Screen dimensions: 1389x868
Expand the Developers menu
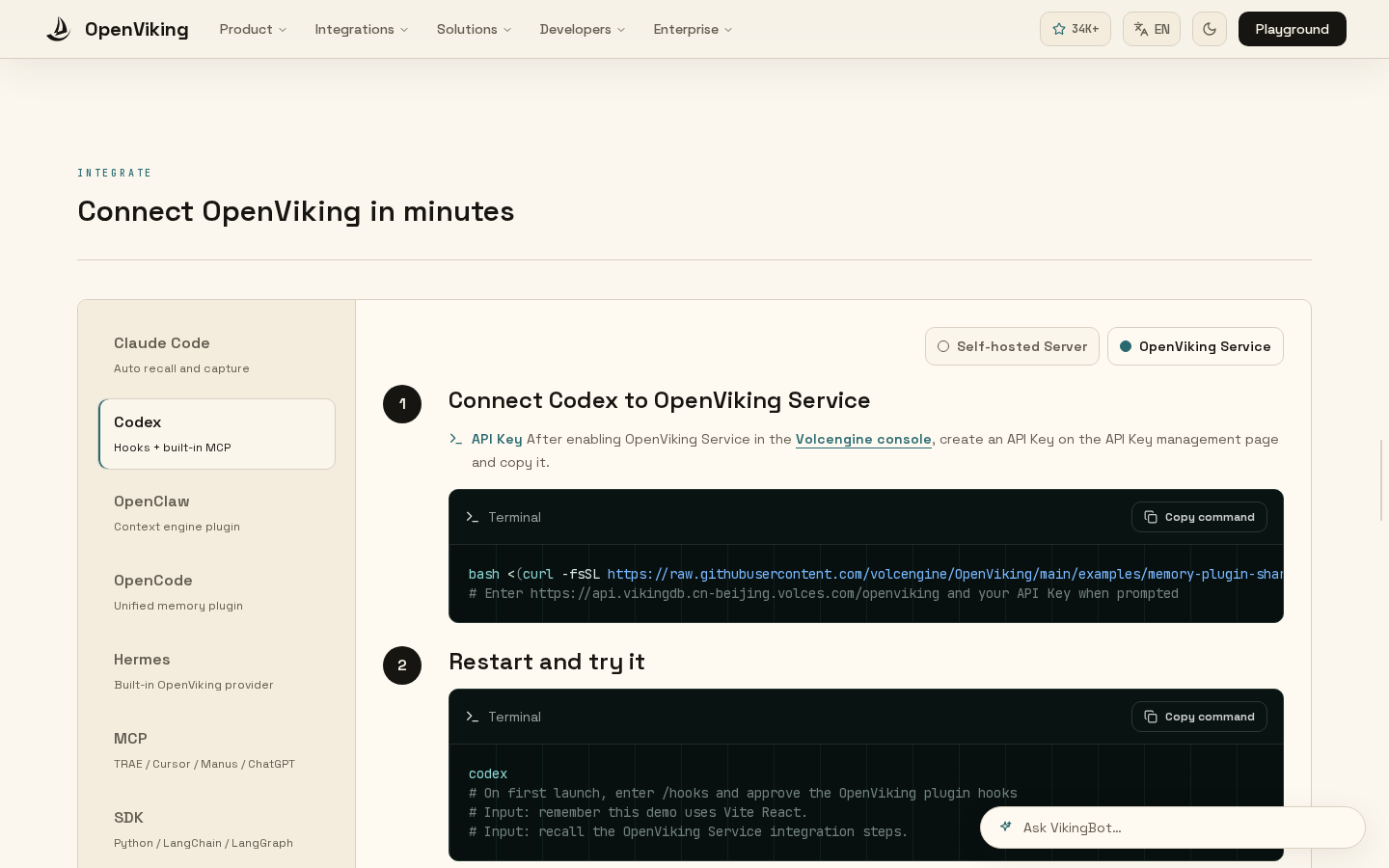coord(583,29)
